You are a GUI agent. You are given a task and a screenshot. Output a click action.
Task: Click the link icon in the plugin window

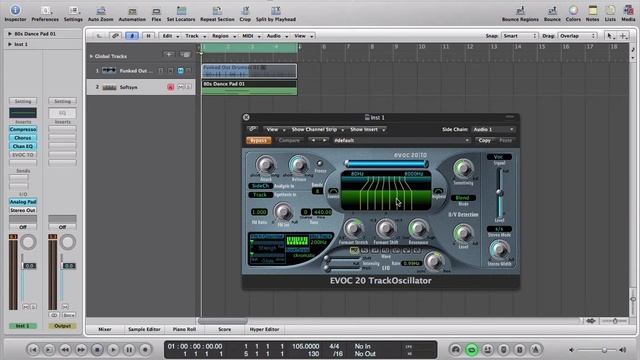point(252,129)
